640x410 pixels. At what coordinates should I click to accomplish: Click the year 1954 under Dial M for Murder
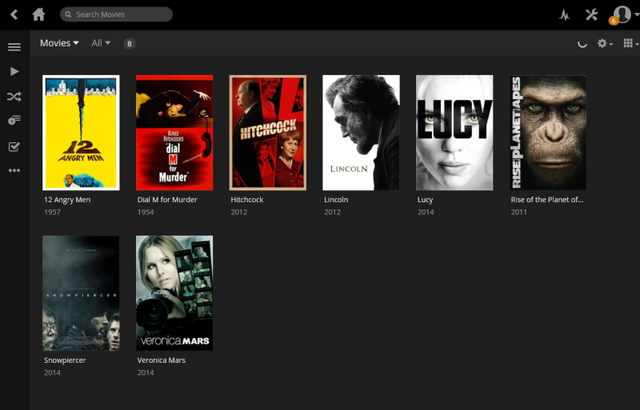[146, 212]
